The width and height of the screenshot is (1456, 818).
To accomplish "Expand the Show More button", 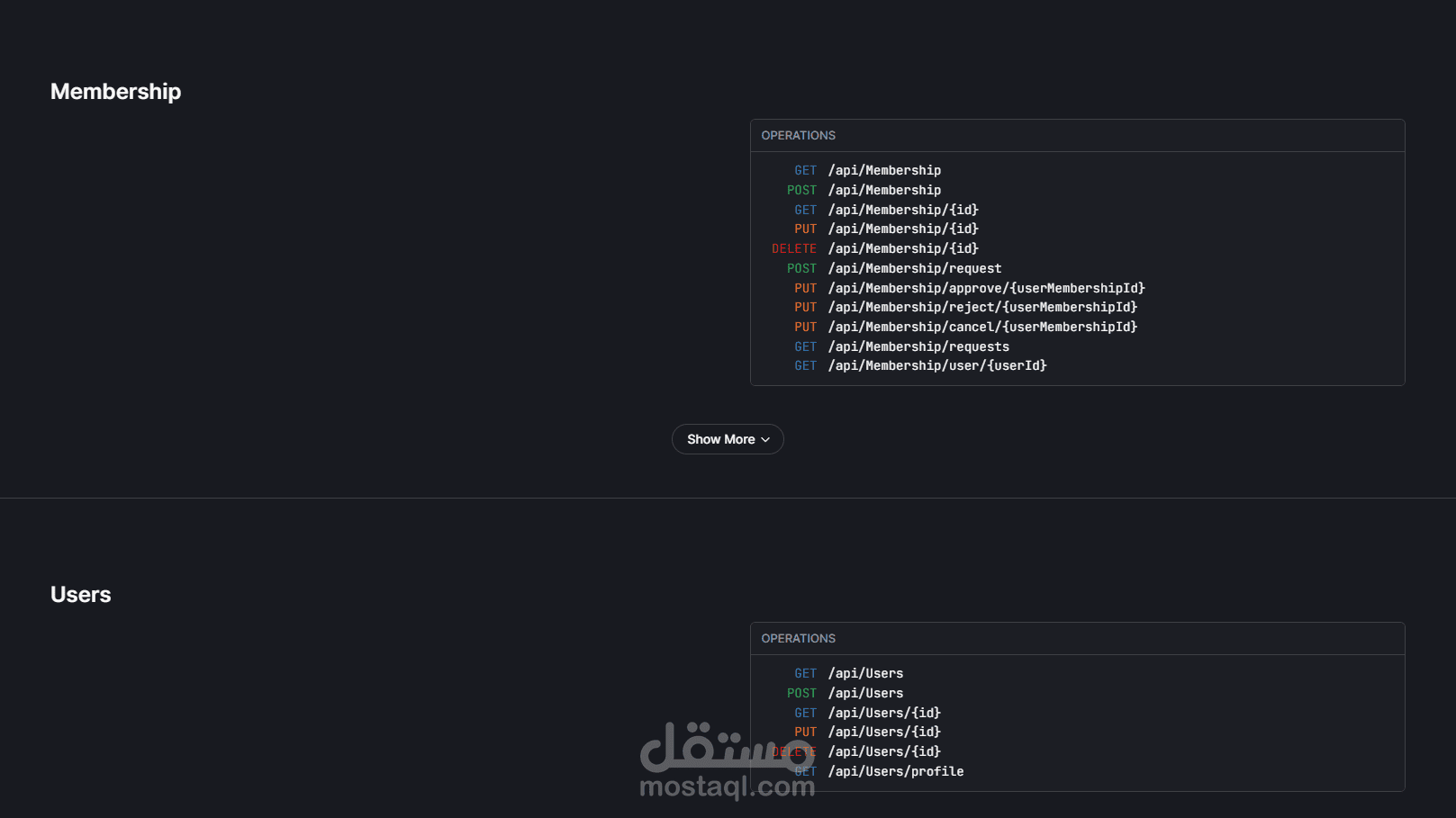I will [x=728, y=439].
